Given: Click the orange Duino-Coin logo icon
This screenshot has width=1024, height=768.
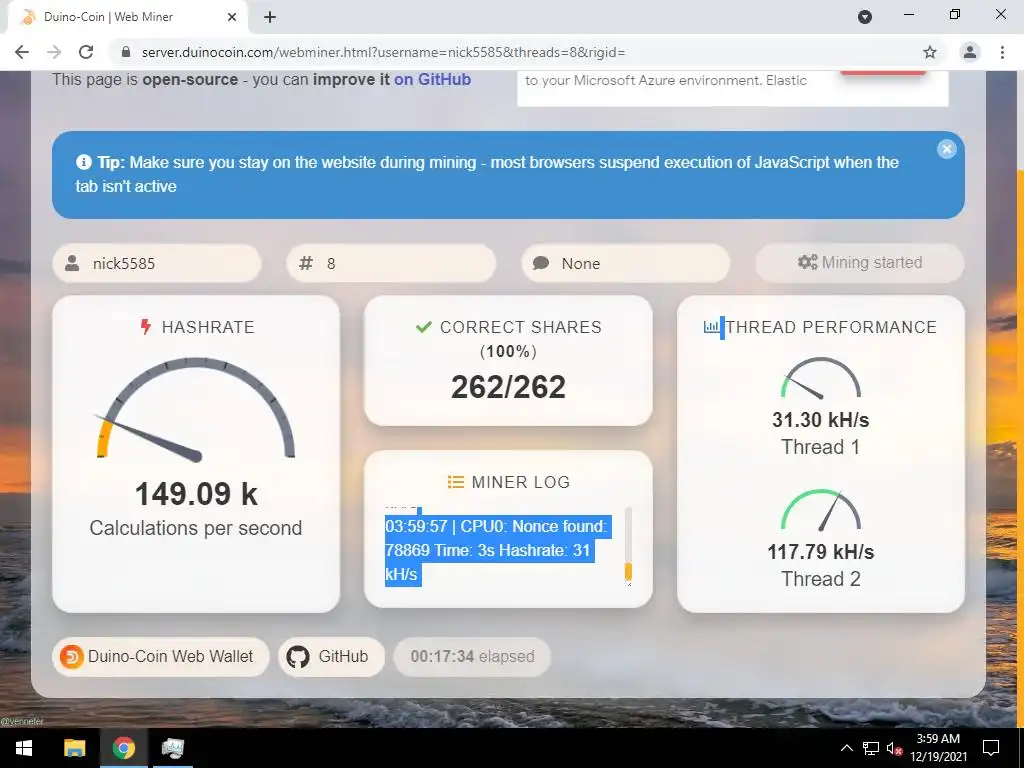Looking at the screenshot, I should click(71, 656).
